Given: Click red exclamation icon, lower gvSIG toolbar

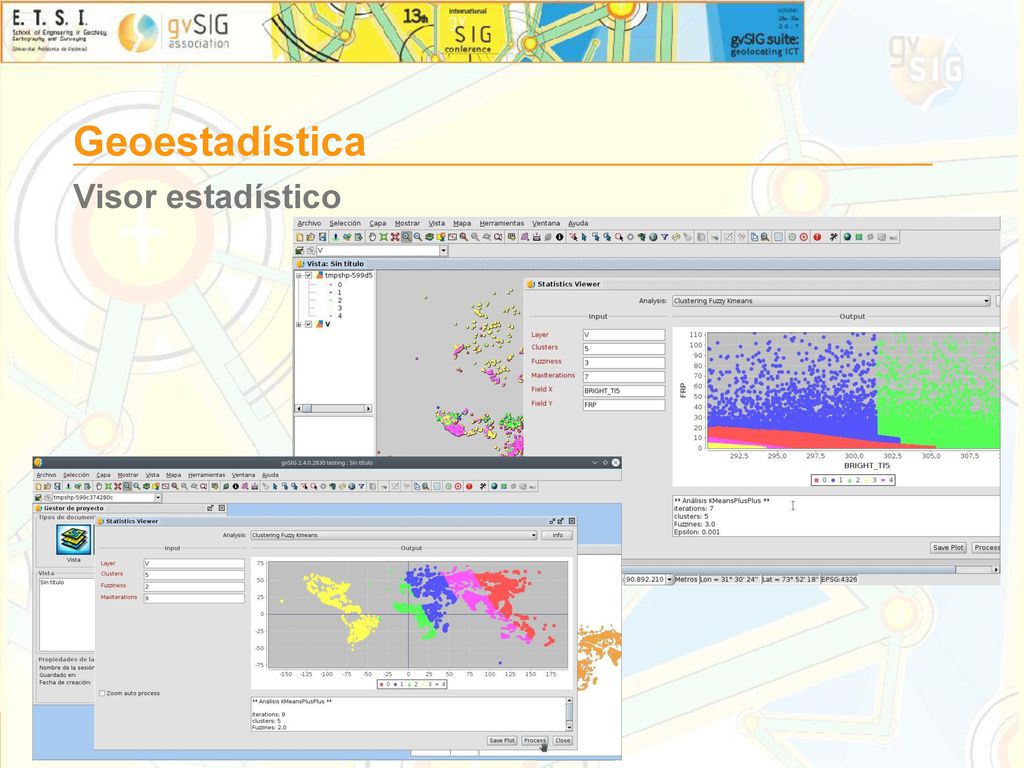Looking at the screenshot, I should [469, 487].
